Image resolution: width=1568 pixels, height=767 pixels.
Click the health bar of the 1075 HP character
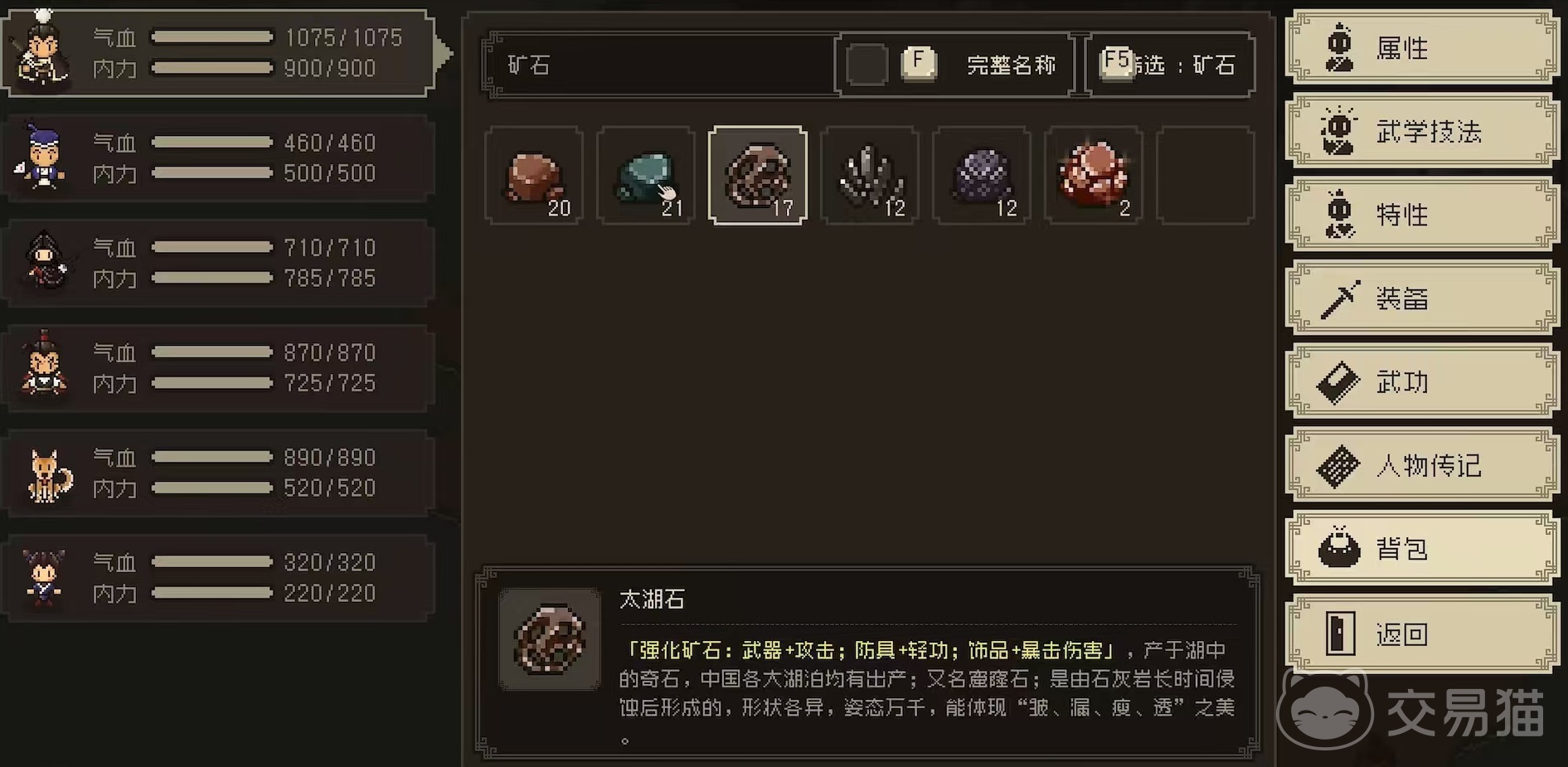[x=212, y=37]
